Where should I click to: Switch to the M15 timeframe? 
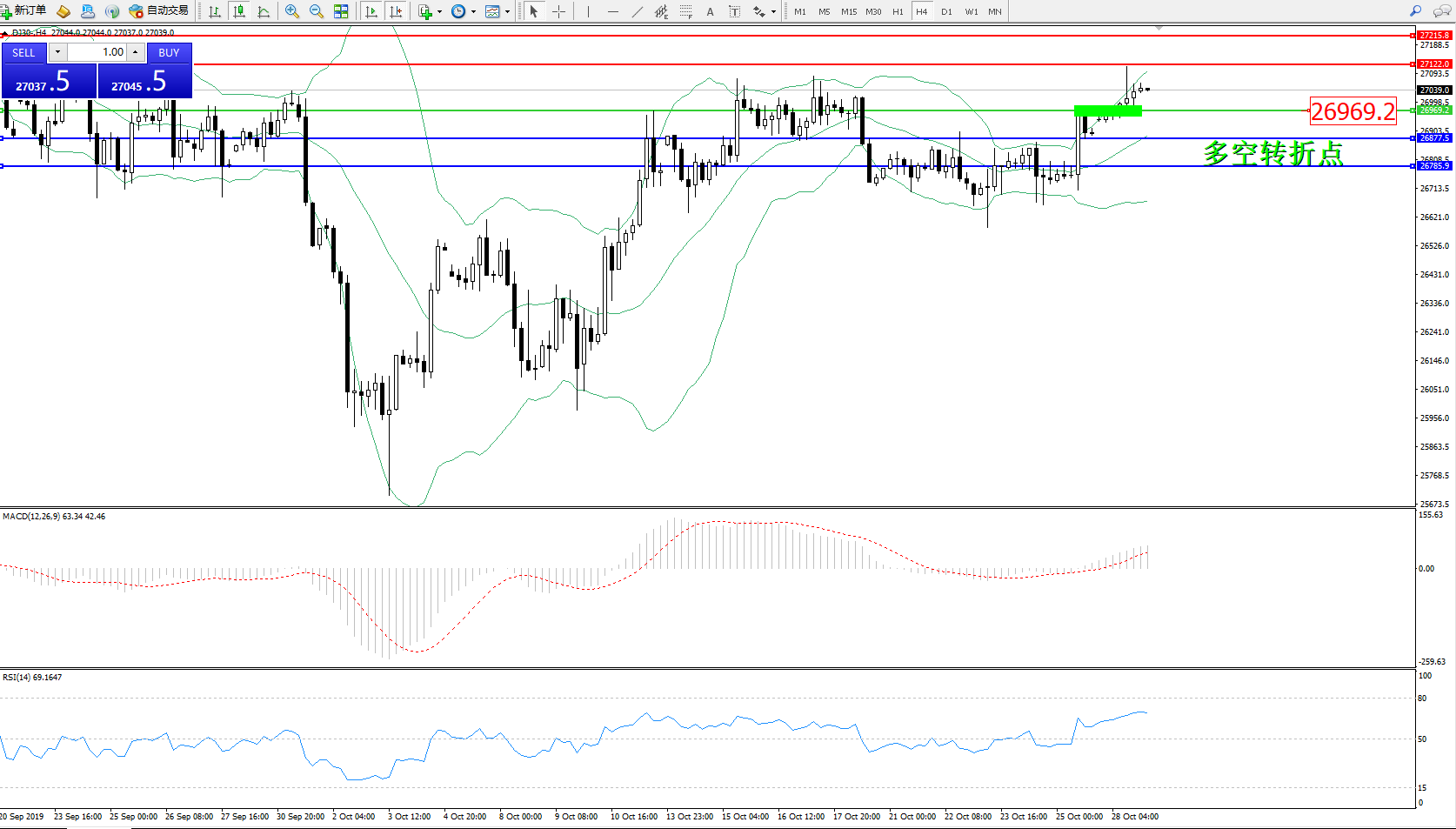(x=849, y=11)
